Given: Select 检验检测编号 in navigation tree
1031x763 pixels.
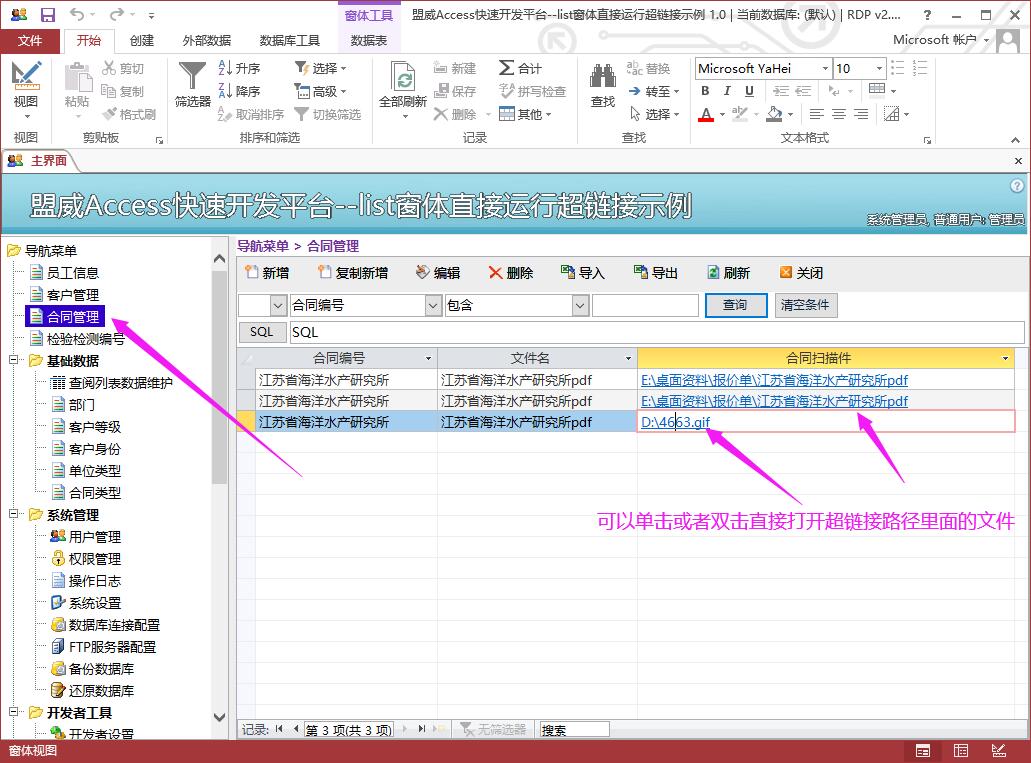Looking at the screenshot, I should tap(85, 339).
